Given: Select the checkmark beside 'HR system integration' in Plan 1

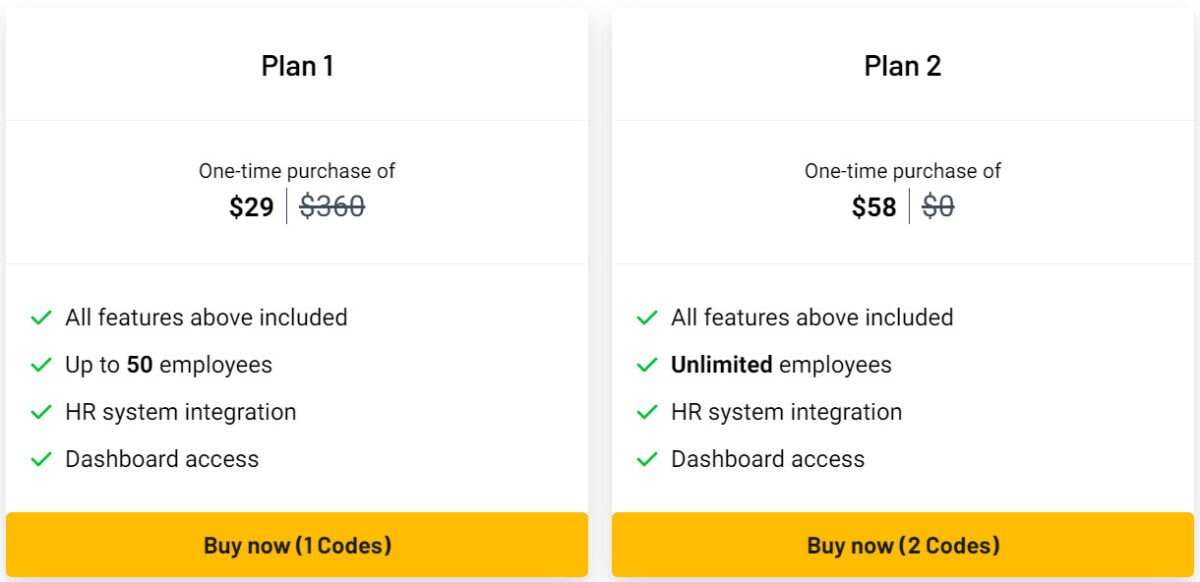Looking at the screenshot, I should (x=41, y=411).
